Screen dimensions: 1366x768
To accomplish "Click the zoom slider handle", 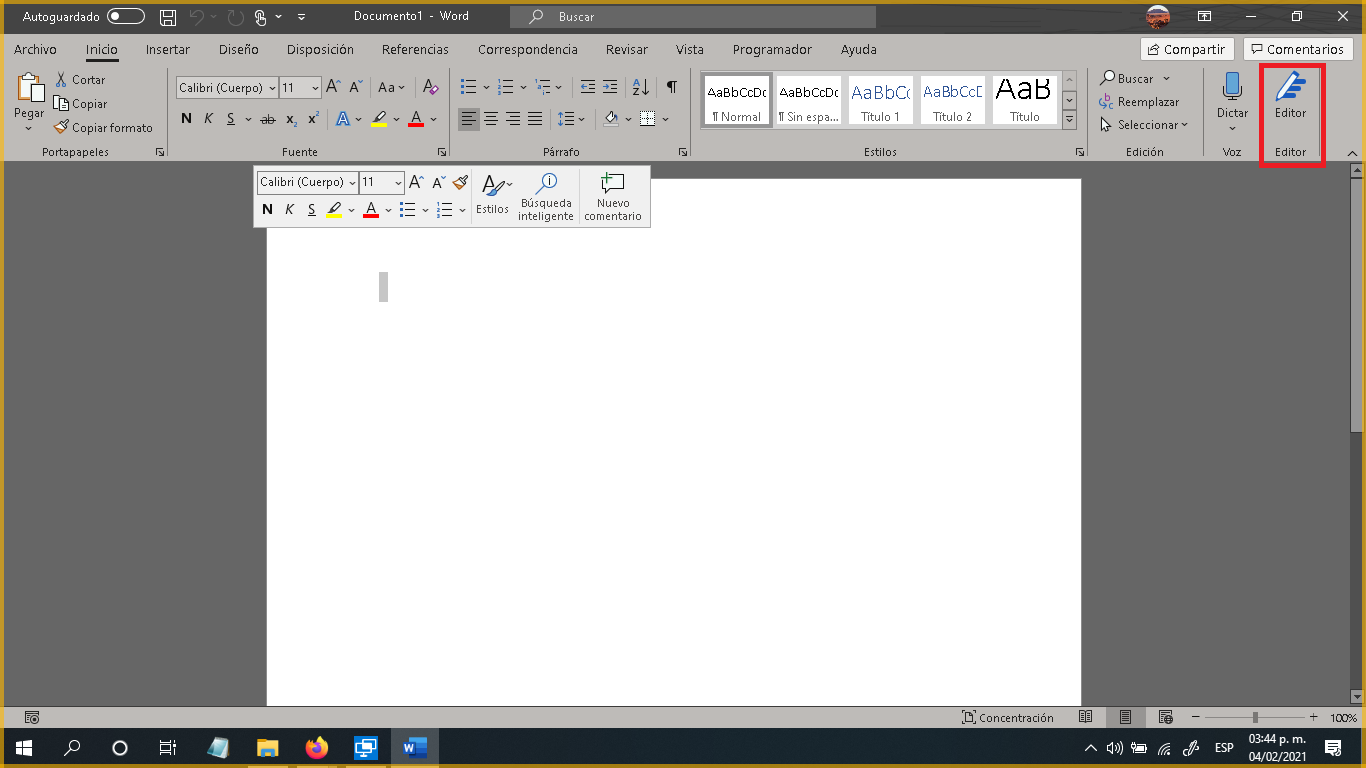I will [1255, 717].
